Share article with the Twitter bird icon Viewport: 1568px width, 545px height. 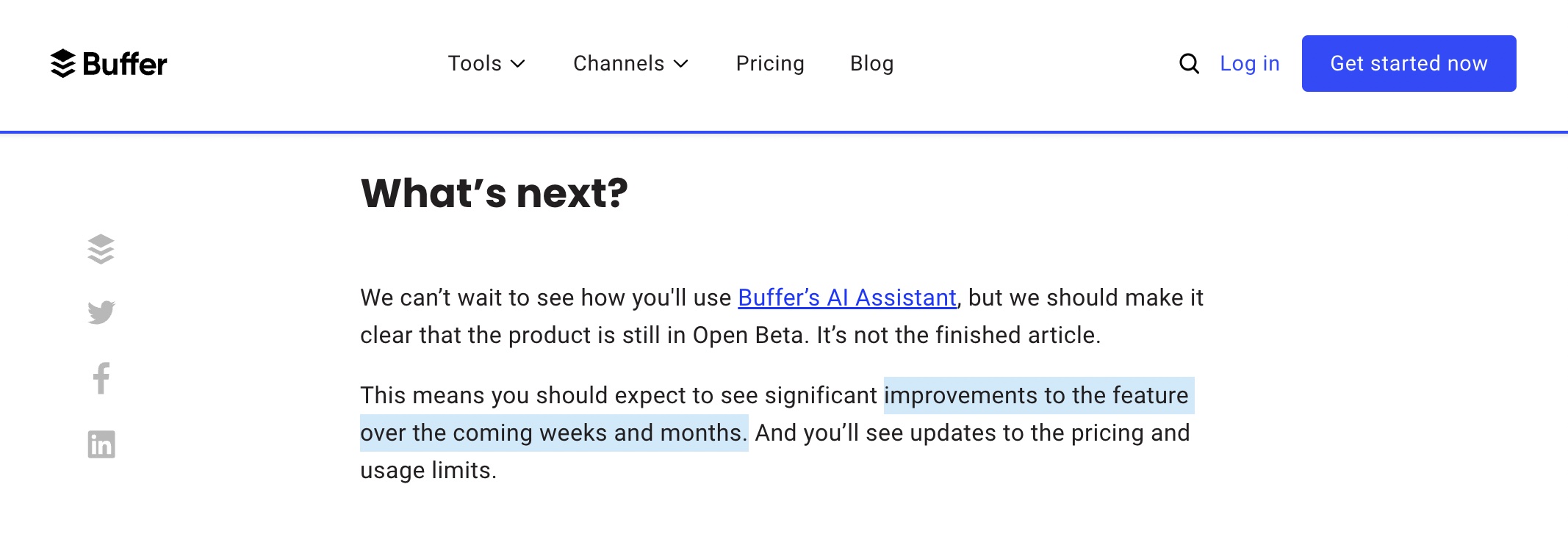[101, 312]
